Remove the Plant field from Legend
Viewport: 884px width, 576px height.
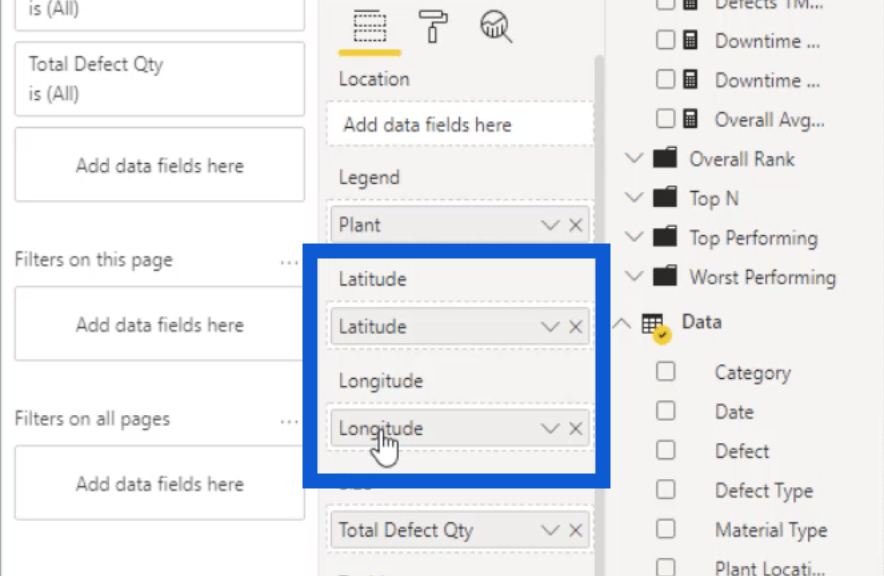pos(576,225)
